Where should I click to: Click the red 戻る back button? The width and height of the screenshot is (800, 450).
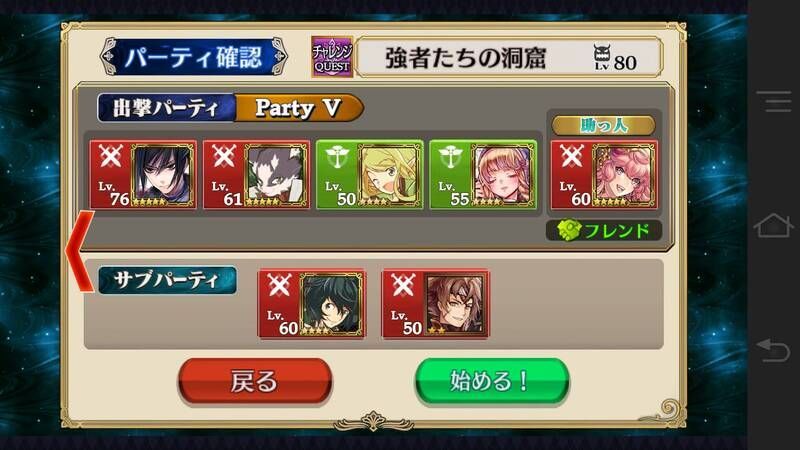(255, 381)
